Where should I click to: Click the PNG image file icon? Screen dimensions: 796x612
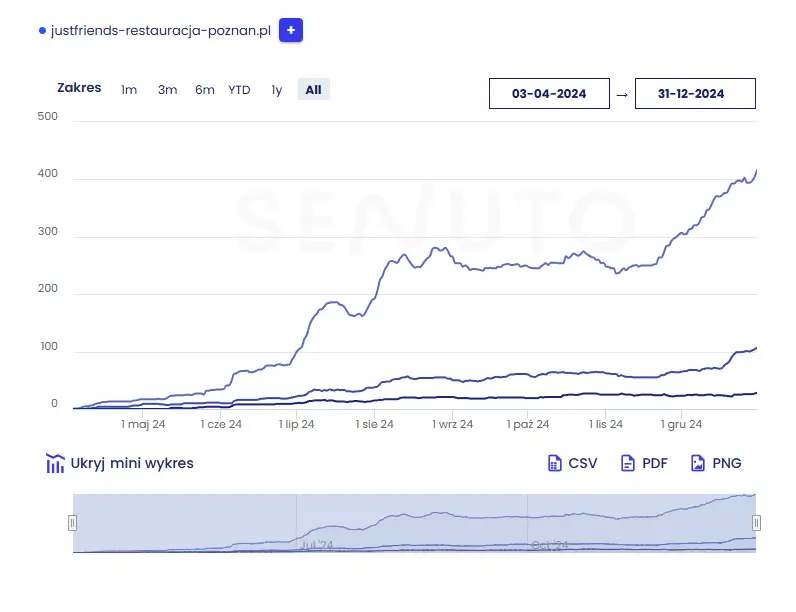698,463
